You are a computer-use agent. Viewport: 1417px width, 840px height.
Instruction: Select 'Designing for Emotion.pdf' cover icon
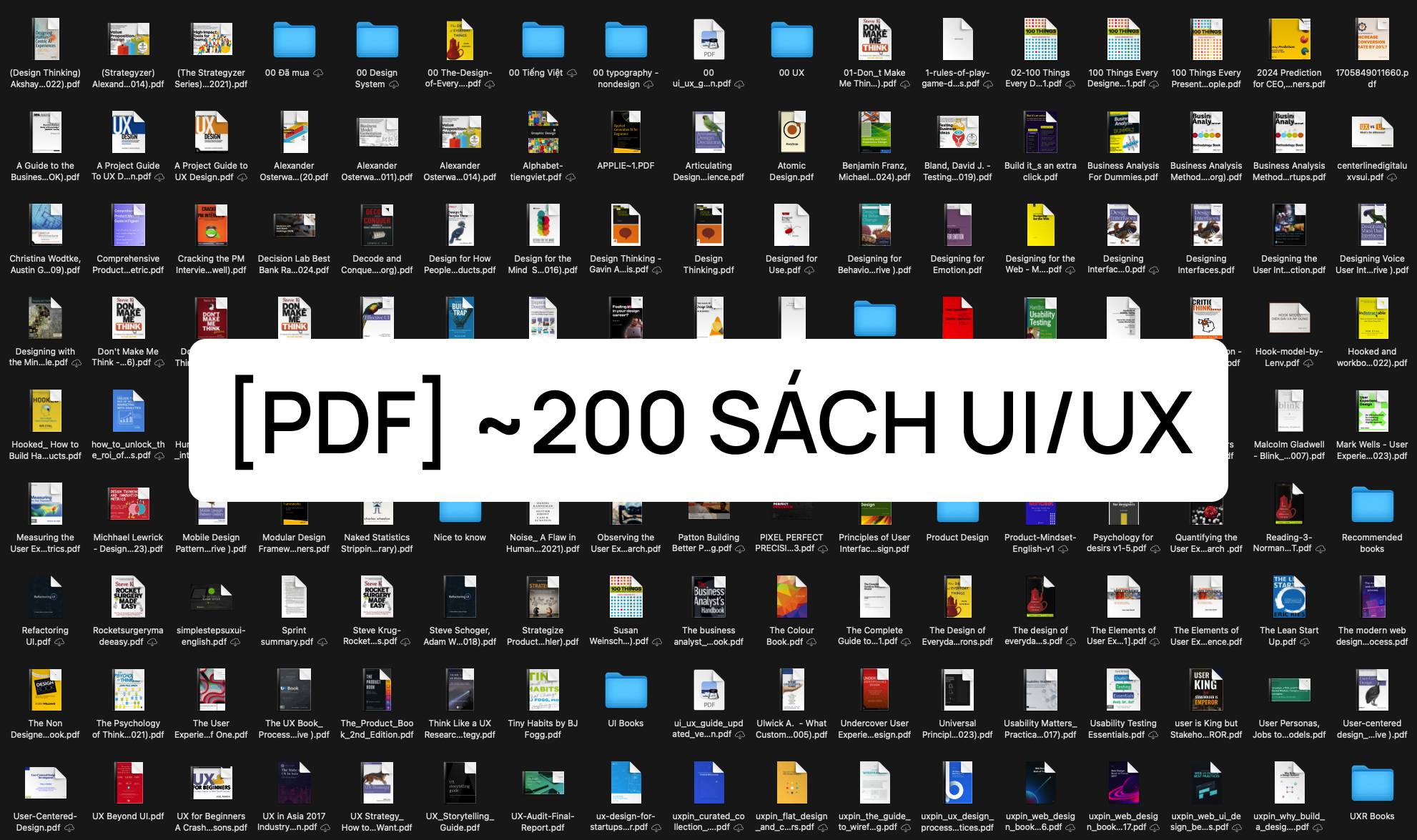coord(958,225)
